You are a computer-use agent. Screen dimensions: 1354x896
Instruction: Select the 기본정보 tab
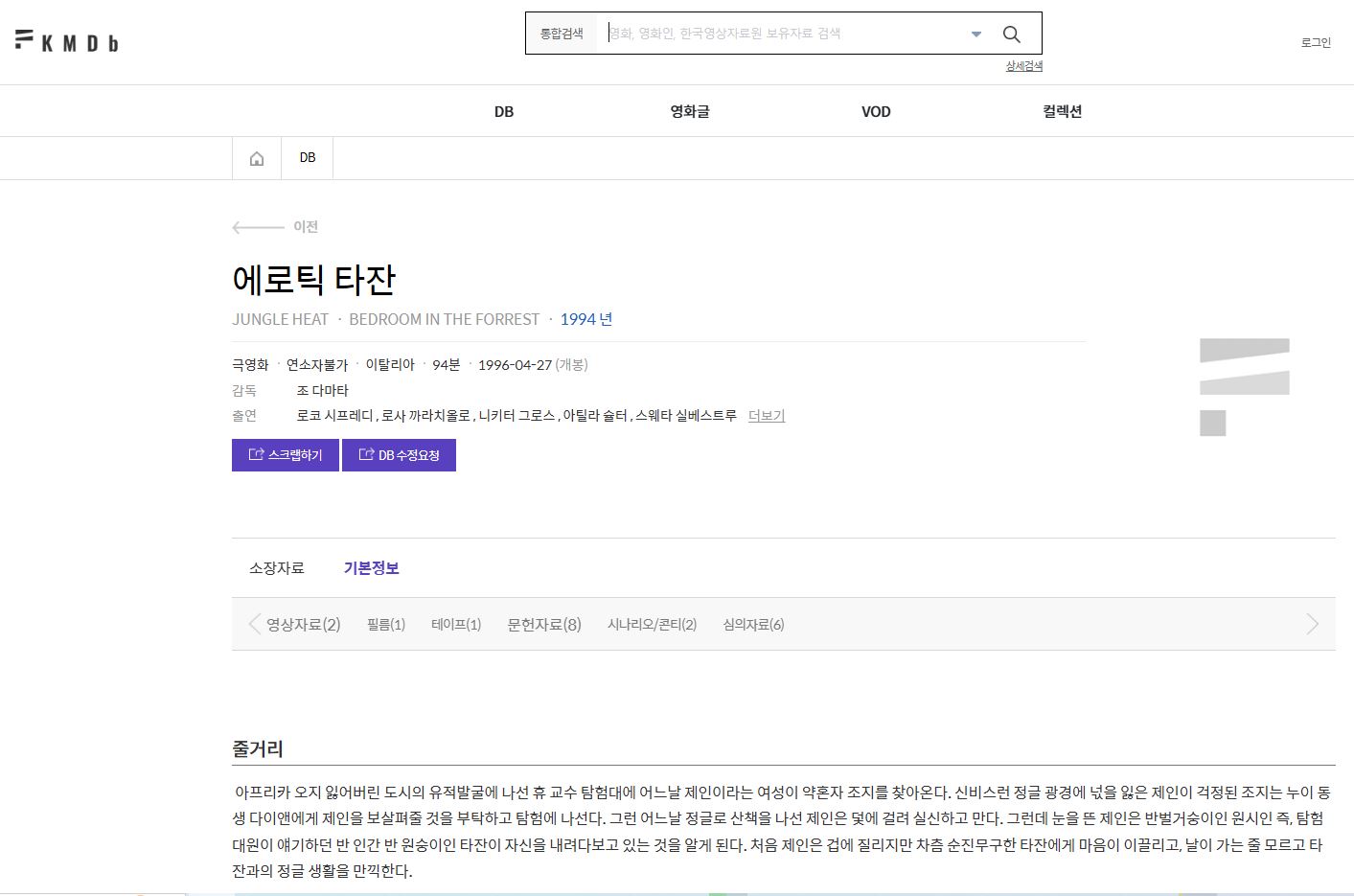click(371, 568)
